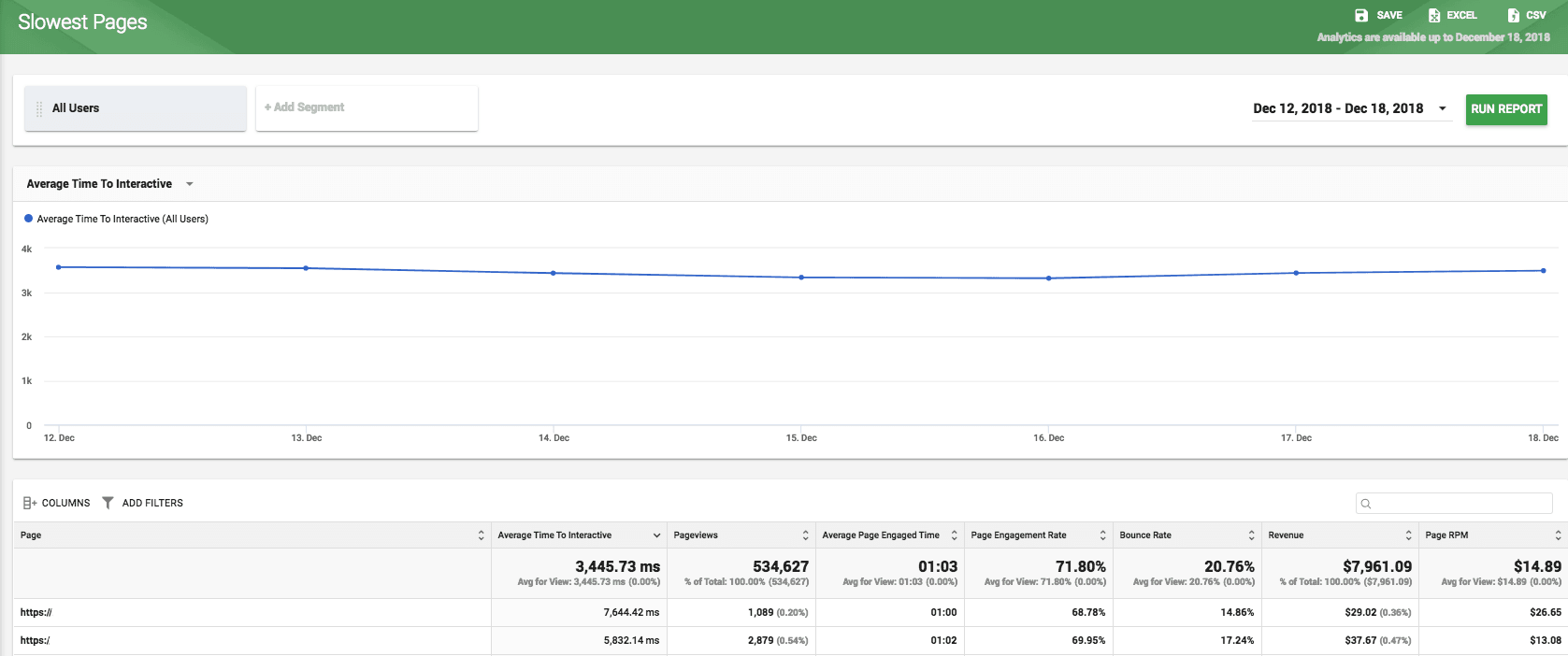
Task: Click the 534,627 total pageviews value
Action: 781,566
